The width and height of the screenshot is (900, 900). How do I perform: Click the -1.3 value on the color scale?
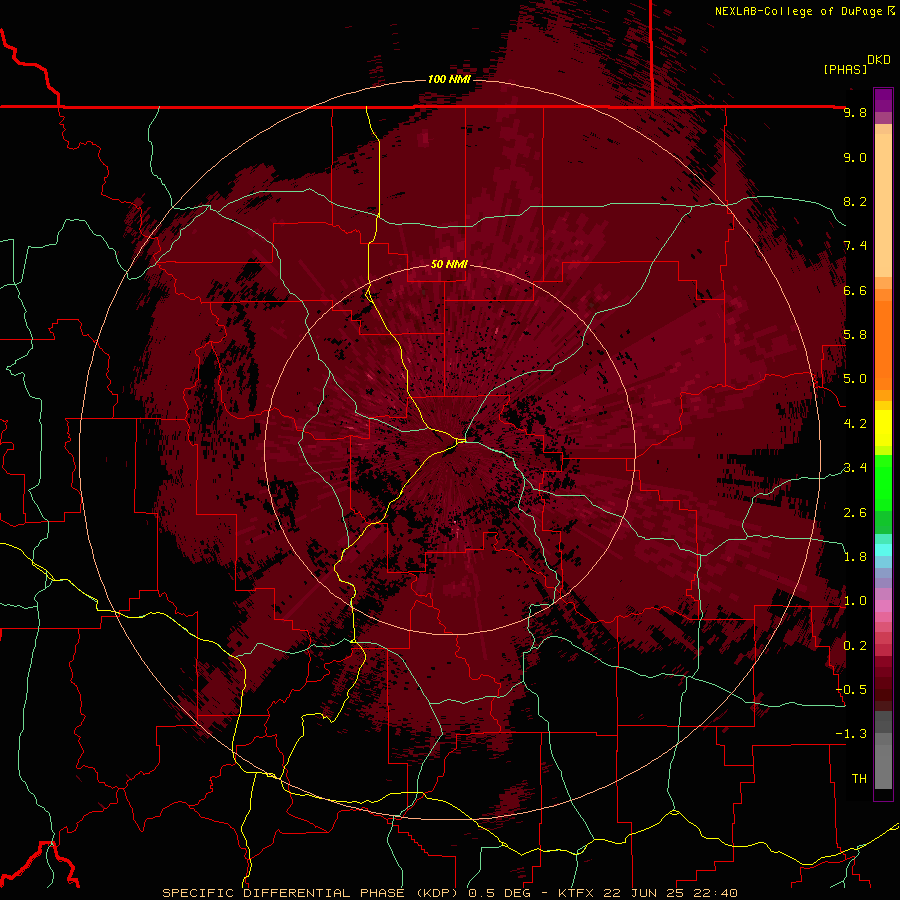pos(852,734)
